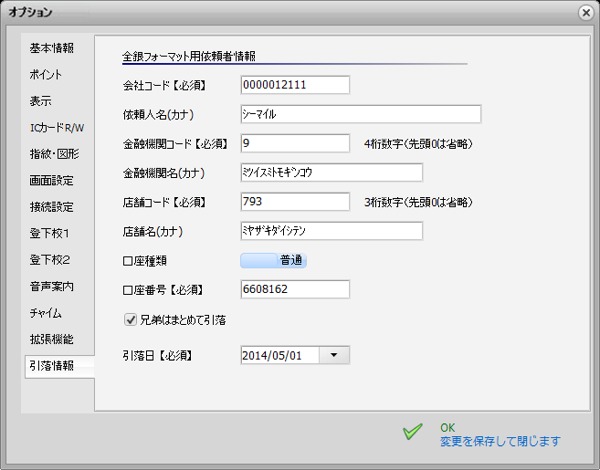Focus the 店舗名(カナ) text field
This screenshot has height=470, width=600.
(x=332, y=231)
